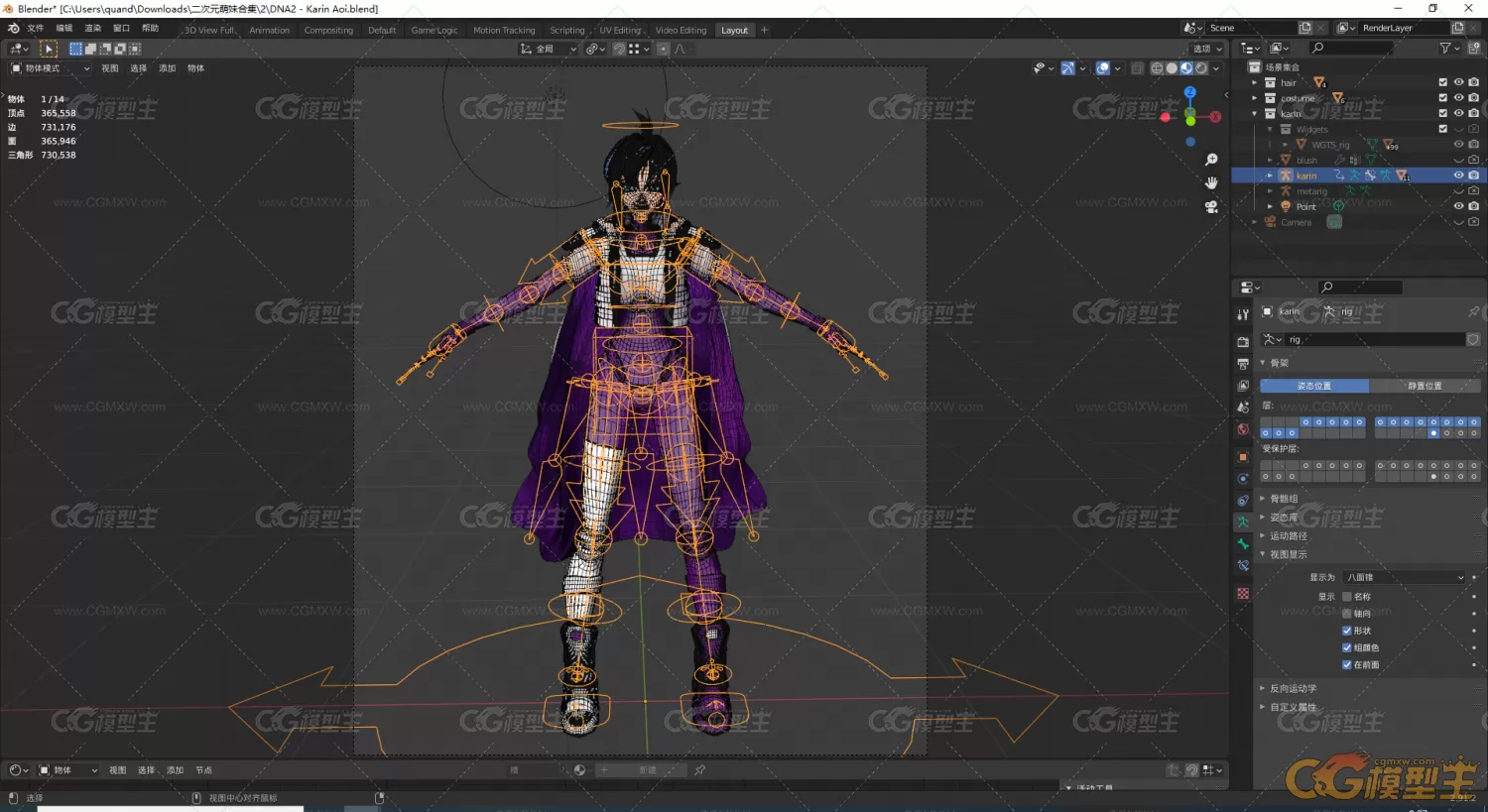1488x812 pixels.
Task: Open the Physics properties tab icon
Action: pos(1243,479)
